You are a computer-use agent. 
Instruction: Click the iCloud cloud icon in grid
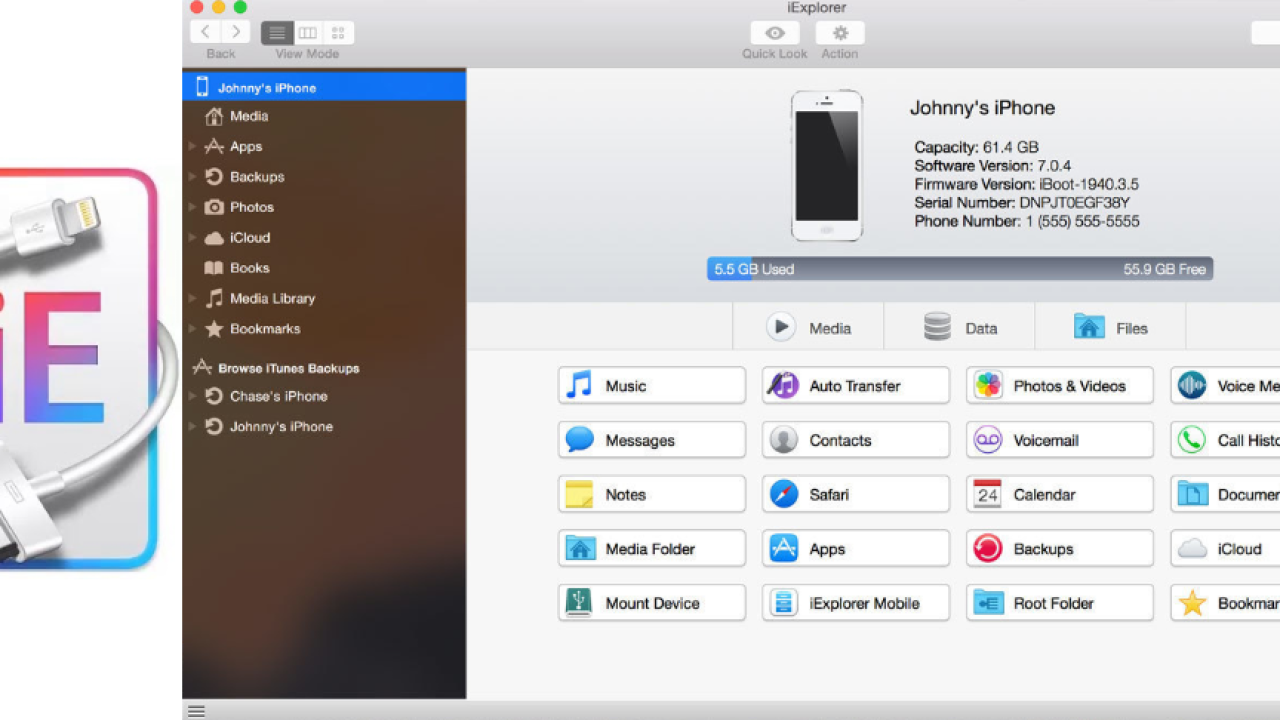pos(1192,548)
